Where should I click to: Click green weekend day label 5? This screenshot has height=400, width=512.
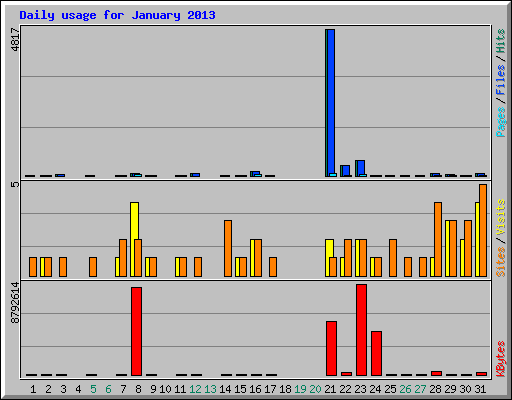[93, 389]
